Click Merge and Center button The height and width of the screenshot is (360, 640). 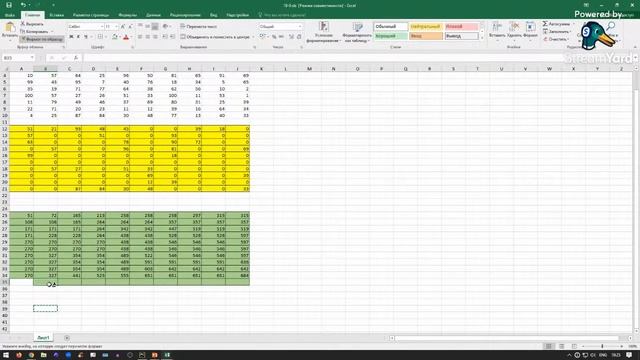pyautogui.click(x=215, y=37)
